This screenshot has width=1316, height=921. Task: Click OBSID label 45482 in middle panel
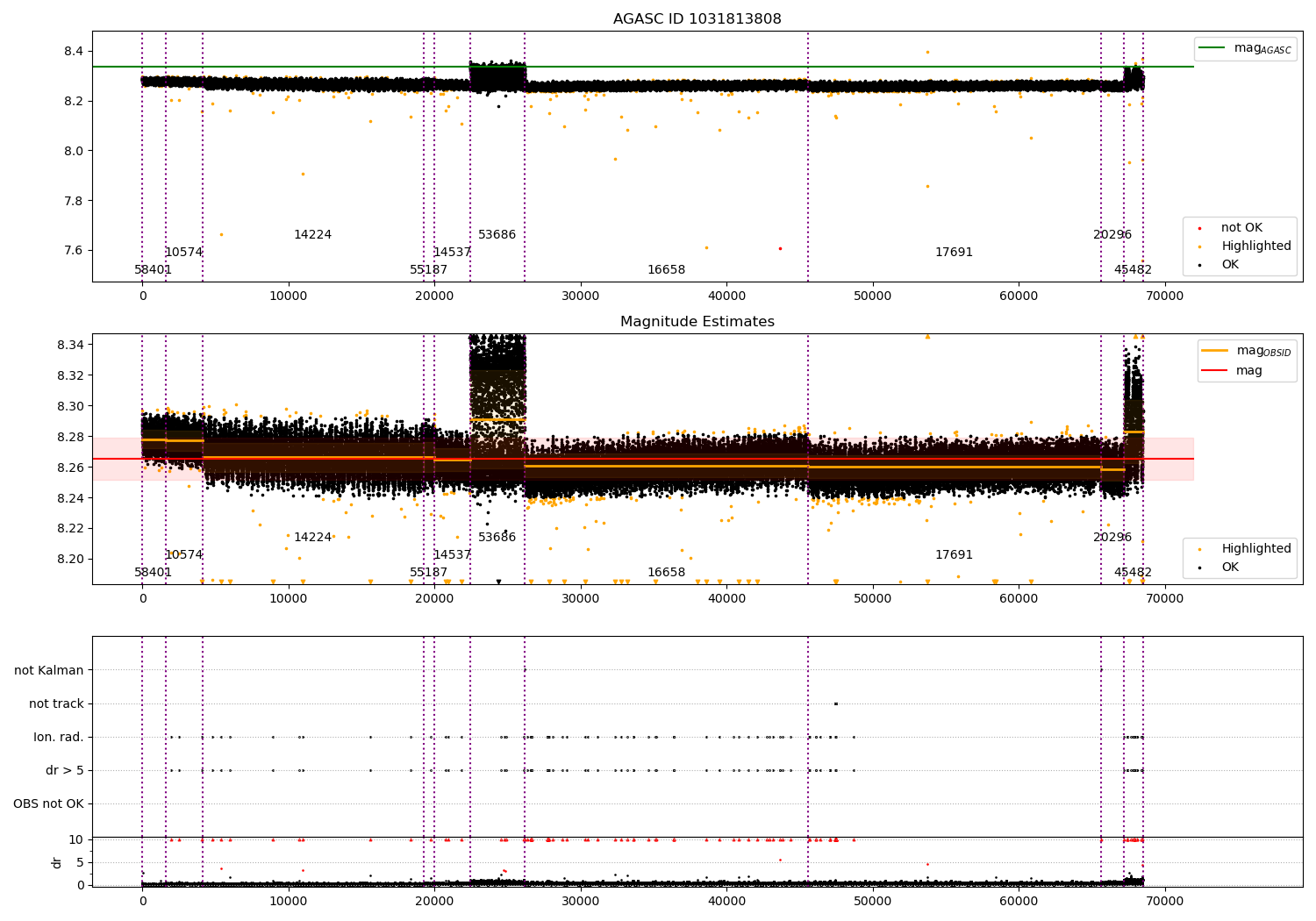point(1133,573)
